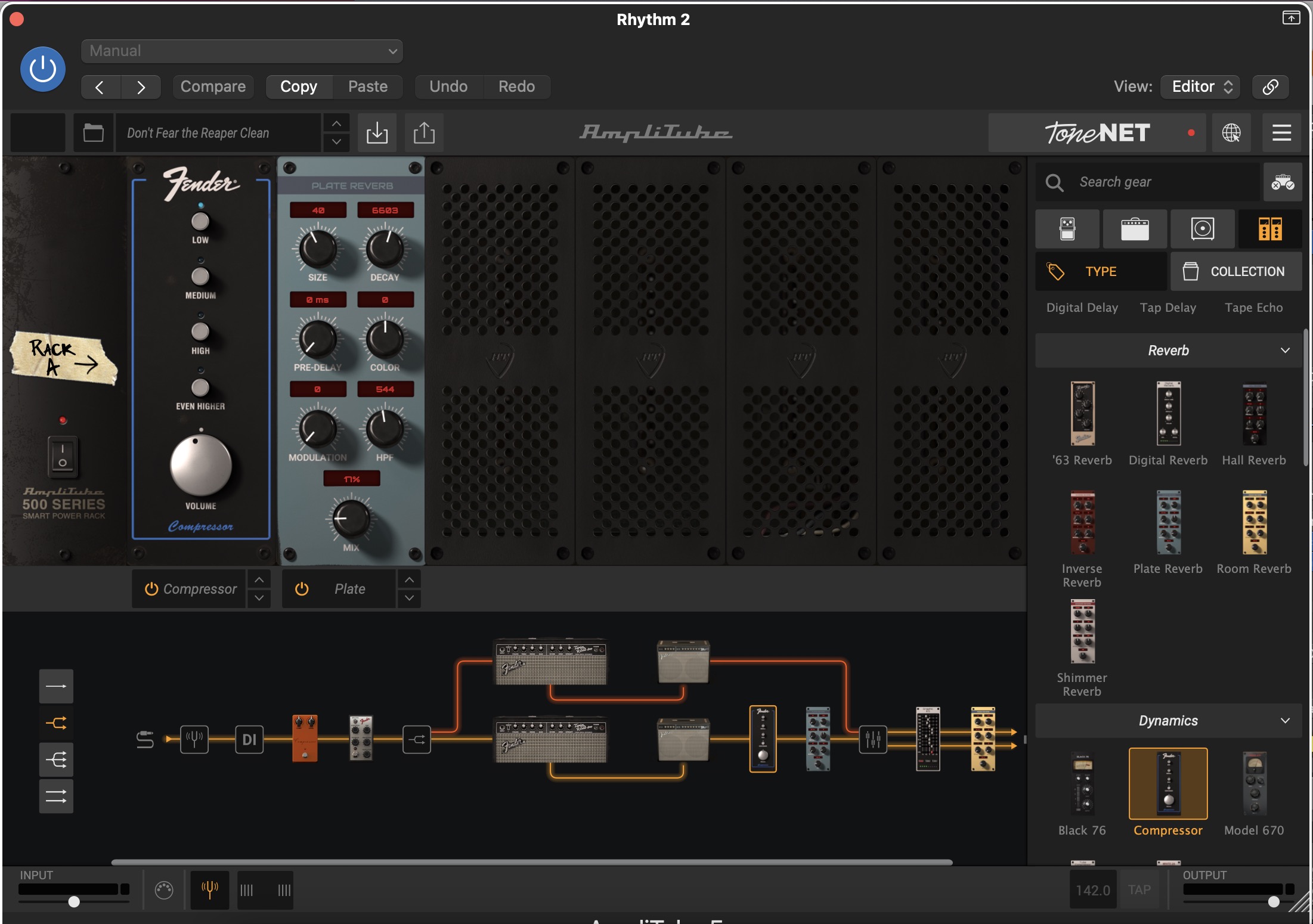Screen dimensions: 1313x924
Task: Pick the Digital Reverb thumbnail
Action: tap(1169, 414)
